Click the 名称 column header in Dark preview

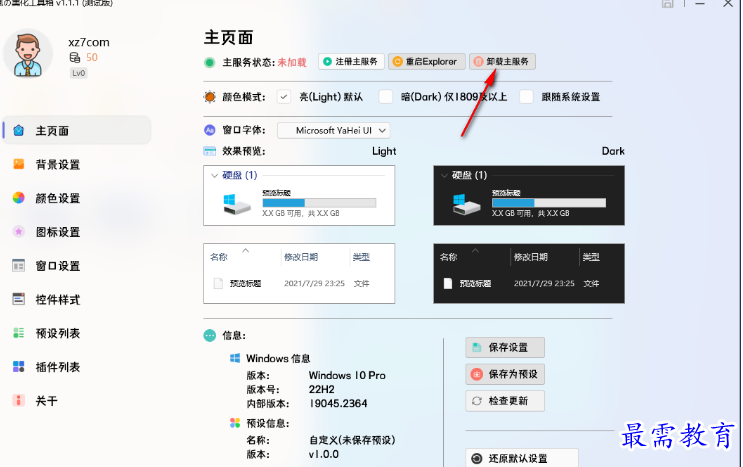448,257
